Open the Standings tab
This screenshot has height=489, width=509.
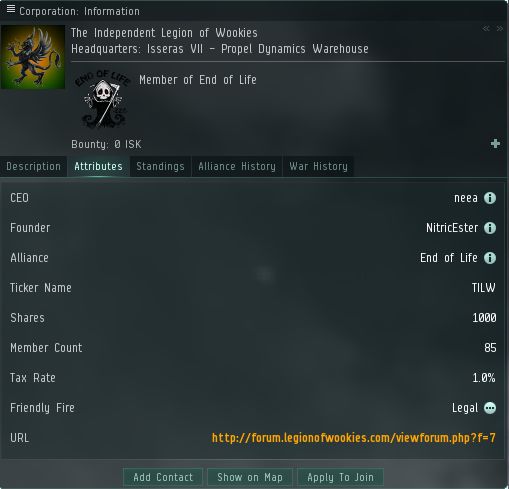click(160, 166)
